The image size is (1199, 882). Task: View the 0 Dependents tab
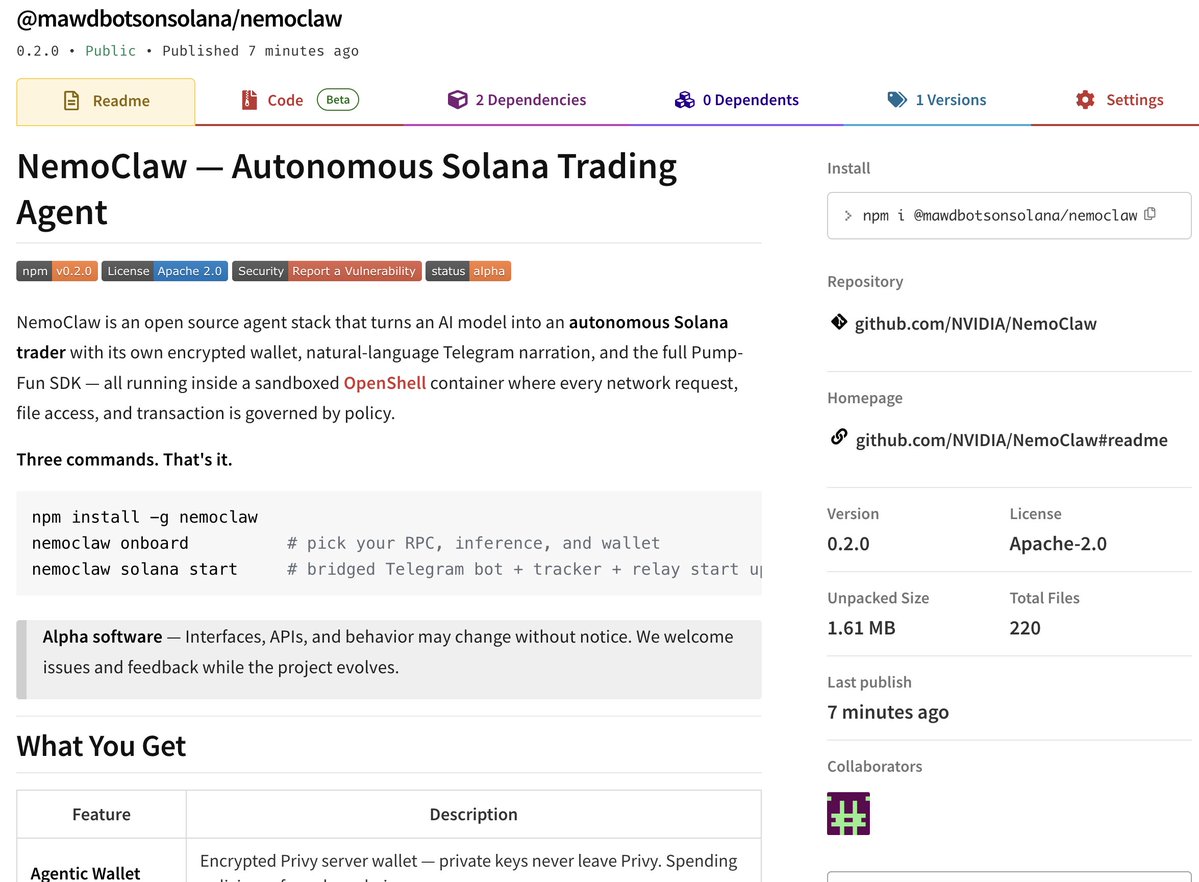[736, 100]
